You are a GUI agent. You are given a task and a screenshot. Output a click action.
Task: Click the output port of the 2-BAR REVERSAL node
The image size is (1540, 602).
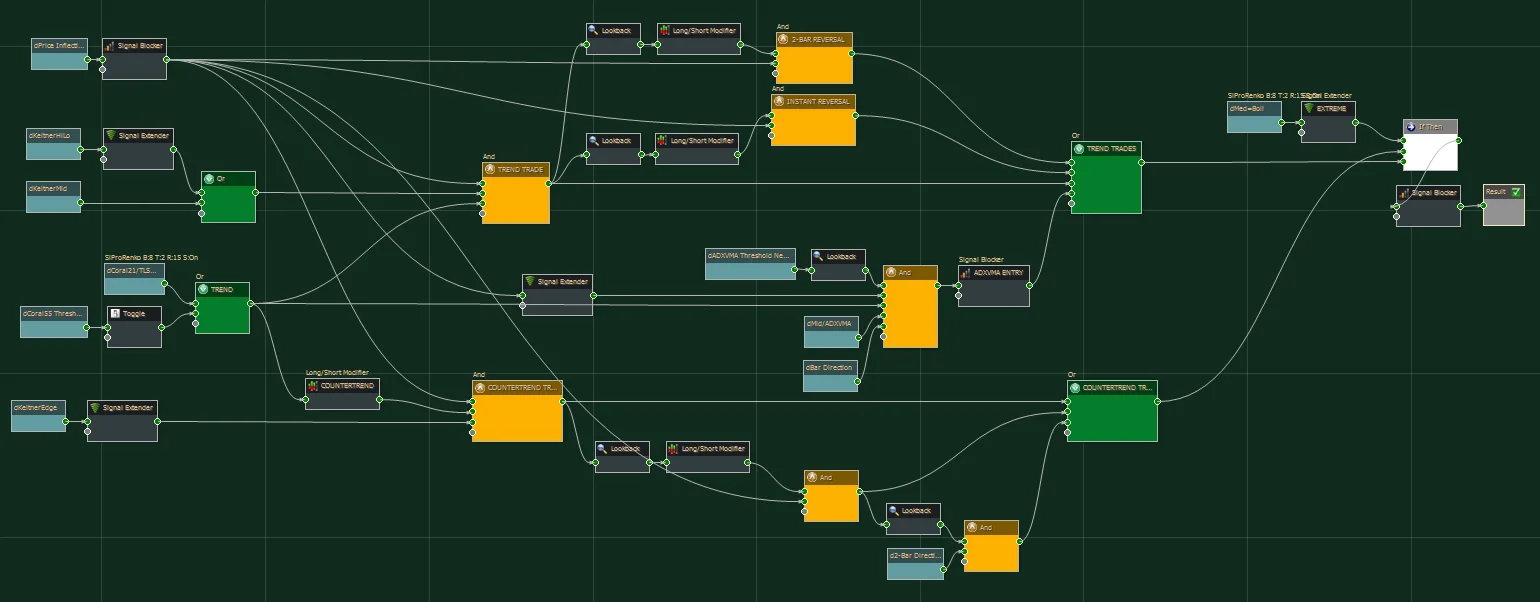pyautogui.click(x=853, y=54)
